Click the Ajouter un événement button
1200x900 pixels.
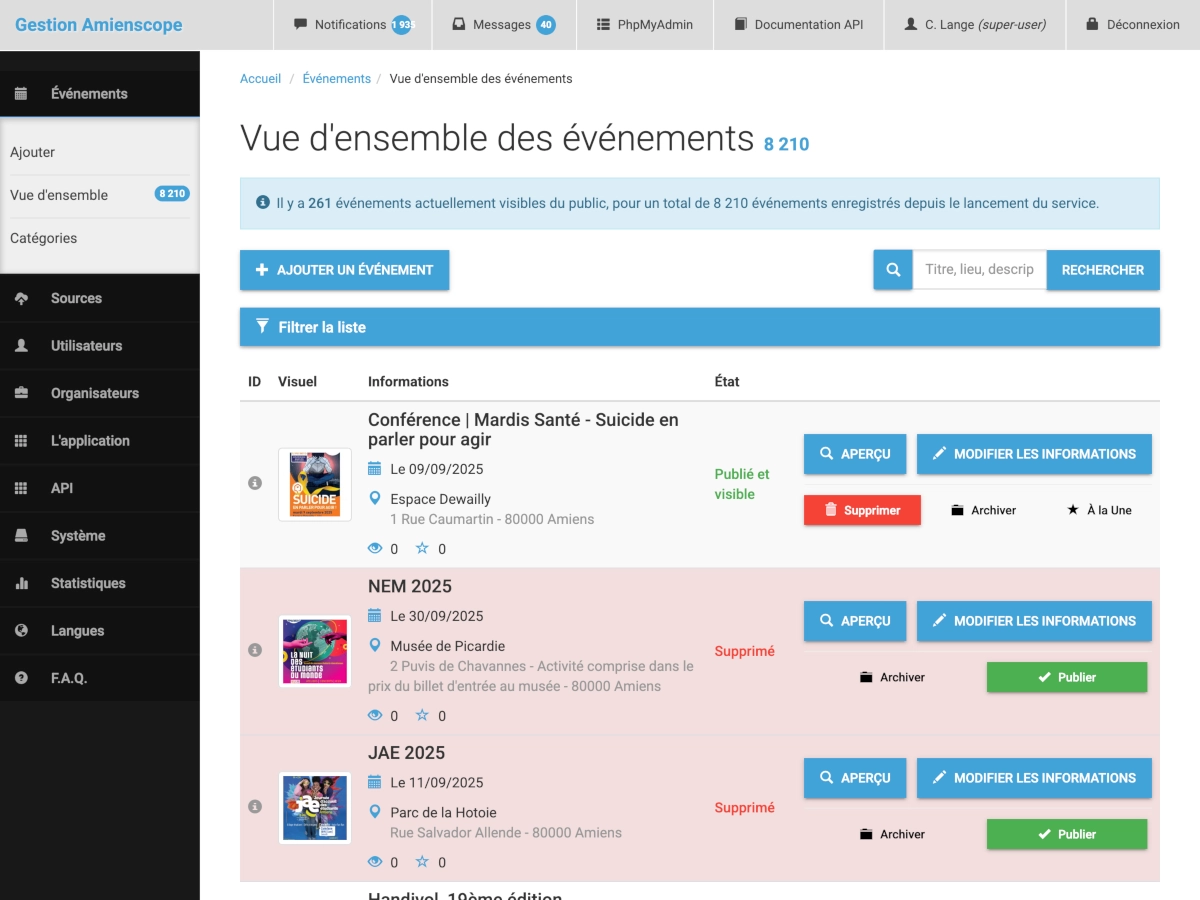click(x=344, y=270)
